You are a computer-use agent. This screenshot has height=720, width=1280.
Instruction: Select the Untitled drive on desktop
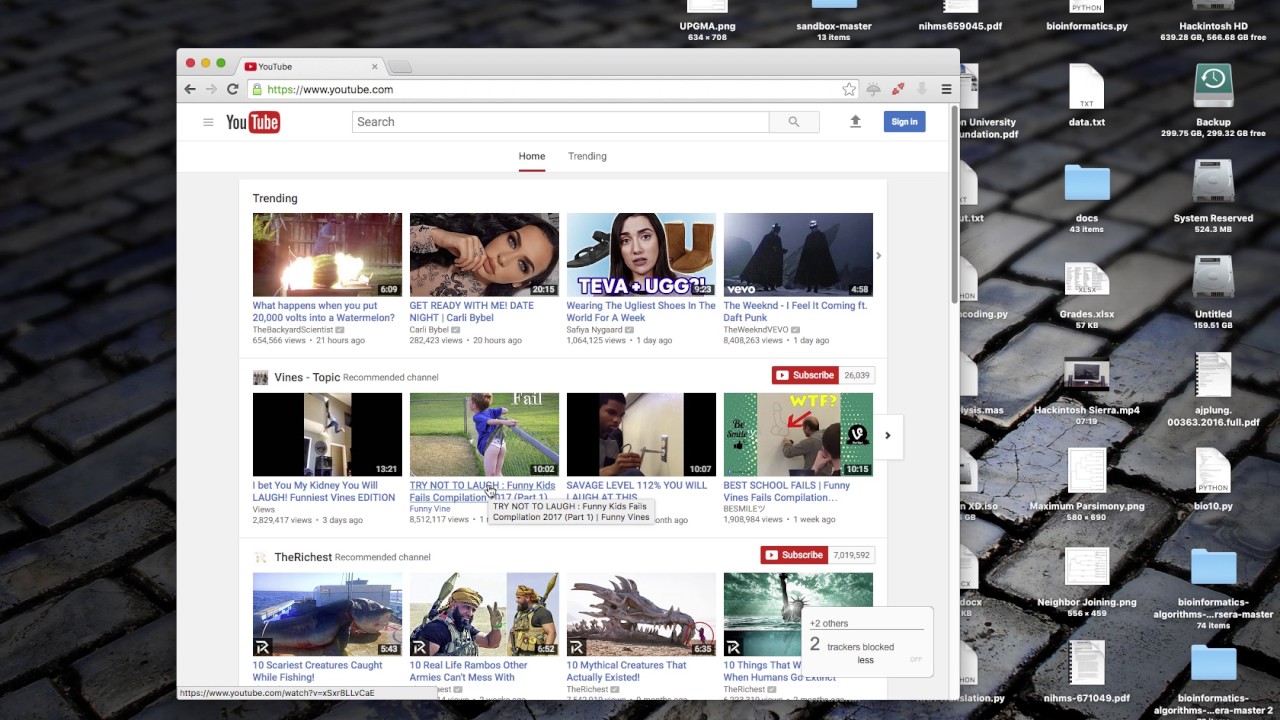[1213, 278]
